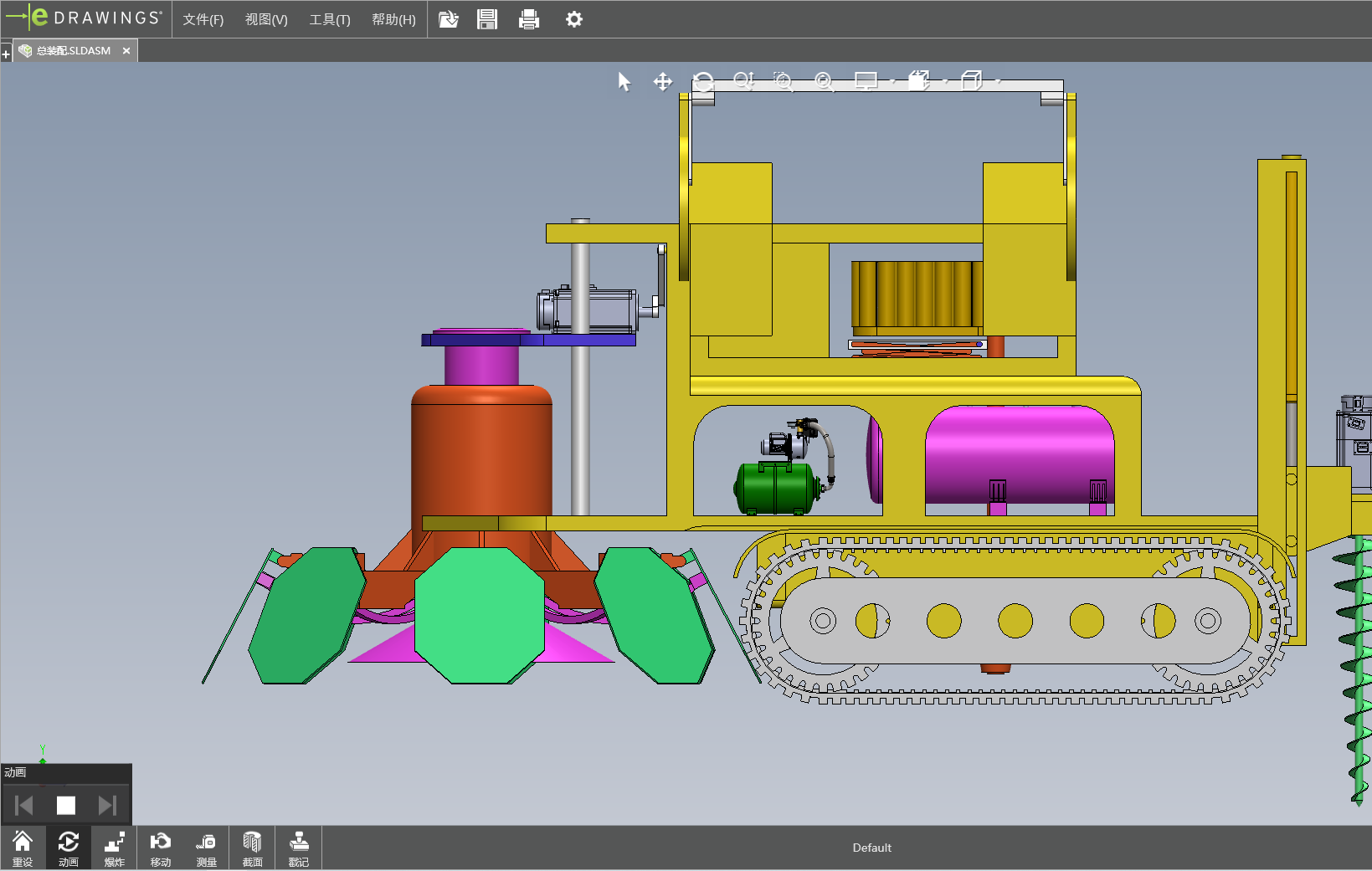
Task: Toggle the 动画 (Animation) panel
Action: 69,848
